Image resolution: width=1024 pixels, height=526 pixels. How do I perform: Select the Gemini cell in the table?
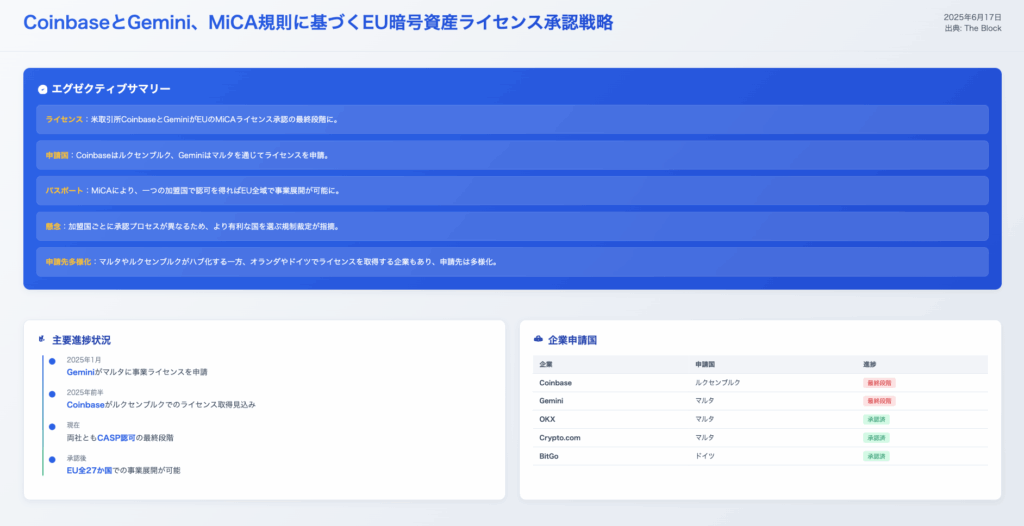(x=551, y=401)
